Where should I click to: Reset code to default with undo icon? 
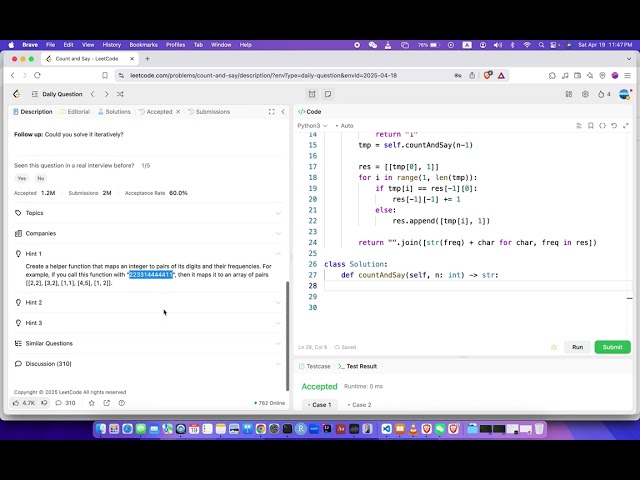[x=614, y=126]
